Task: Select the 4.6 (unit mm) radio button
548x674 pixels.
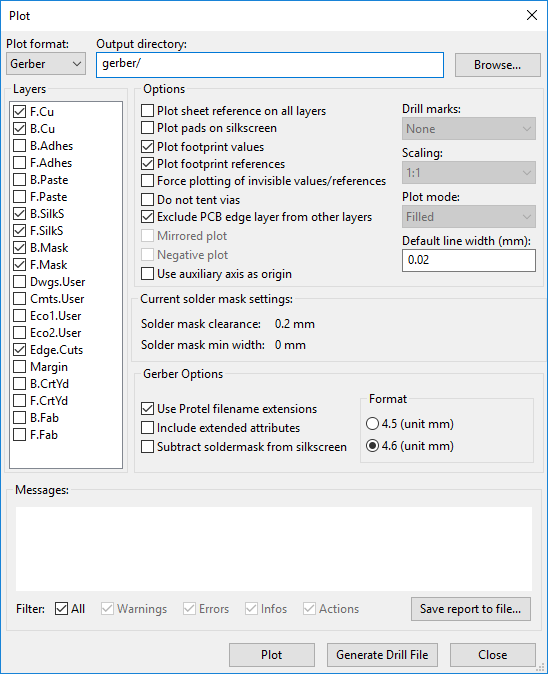Action: point(372,446)
